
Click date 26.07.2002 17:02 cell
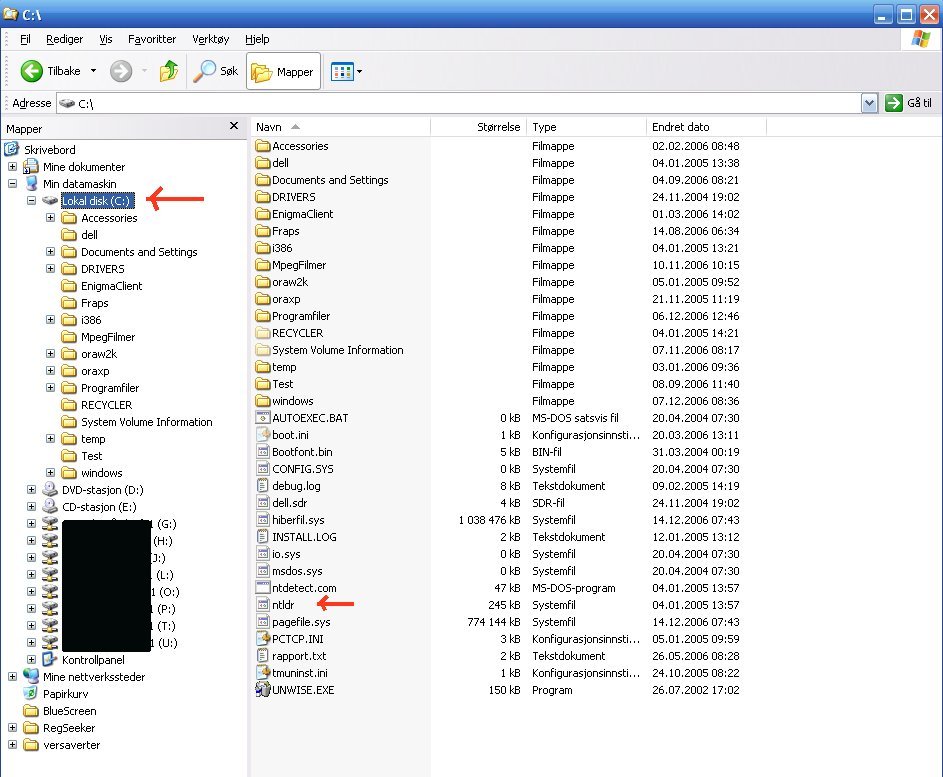coord(696,690)
